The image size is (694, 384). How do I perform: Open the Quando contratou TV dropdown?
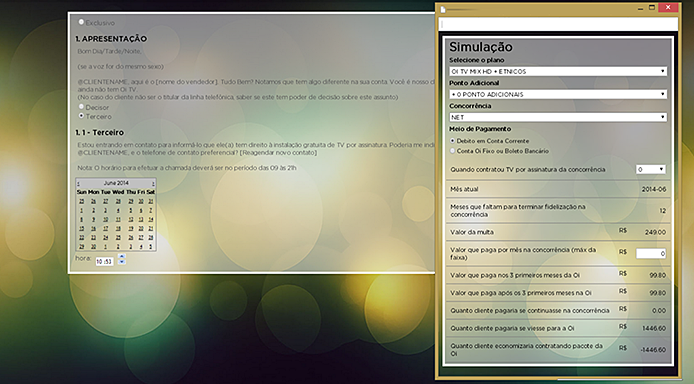tap(651, 169)
